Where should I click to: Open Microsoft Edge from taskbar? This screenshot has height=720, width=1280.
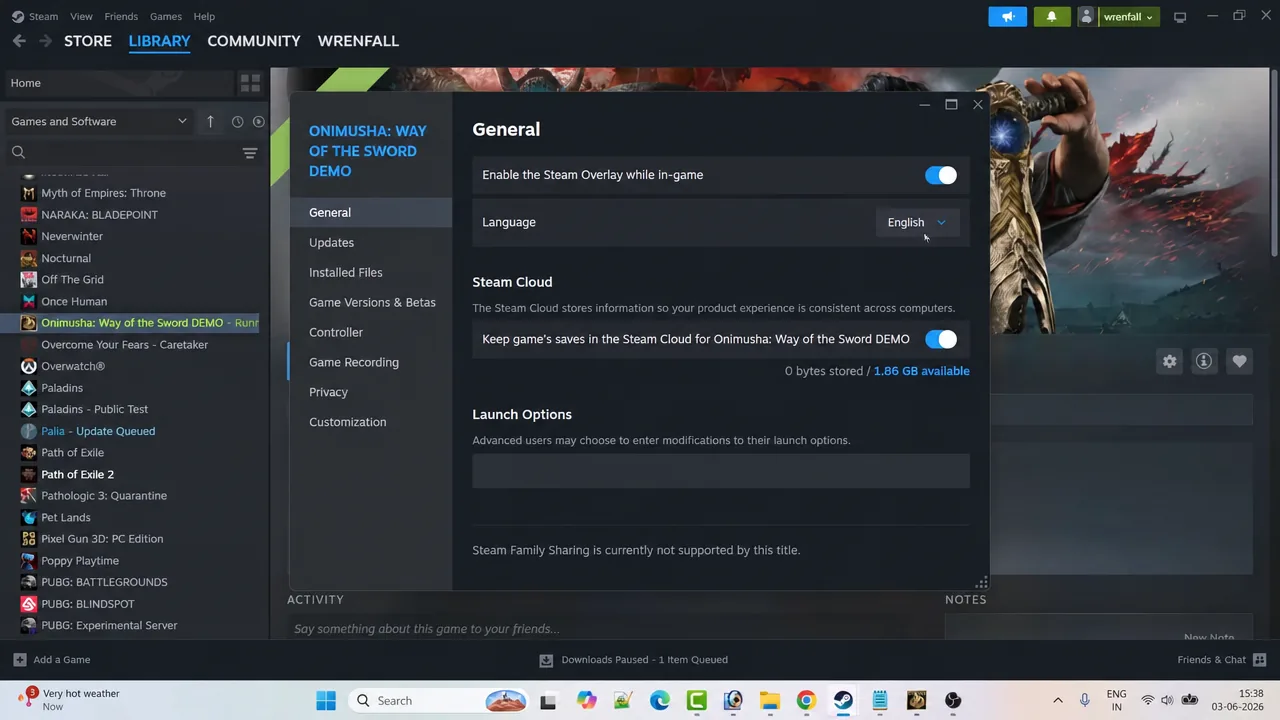pyautogui.click(x=660, y=701)
